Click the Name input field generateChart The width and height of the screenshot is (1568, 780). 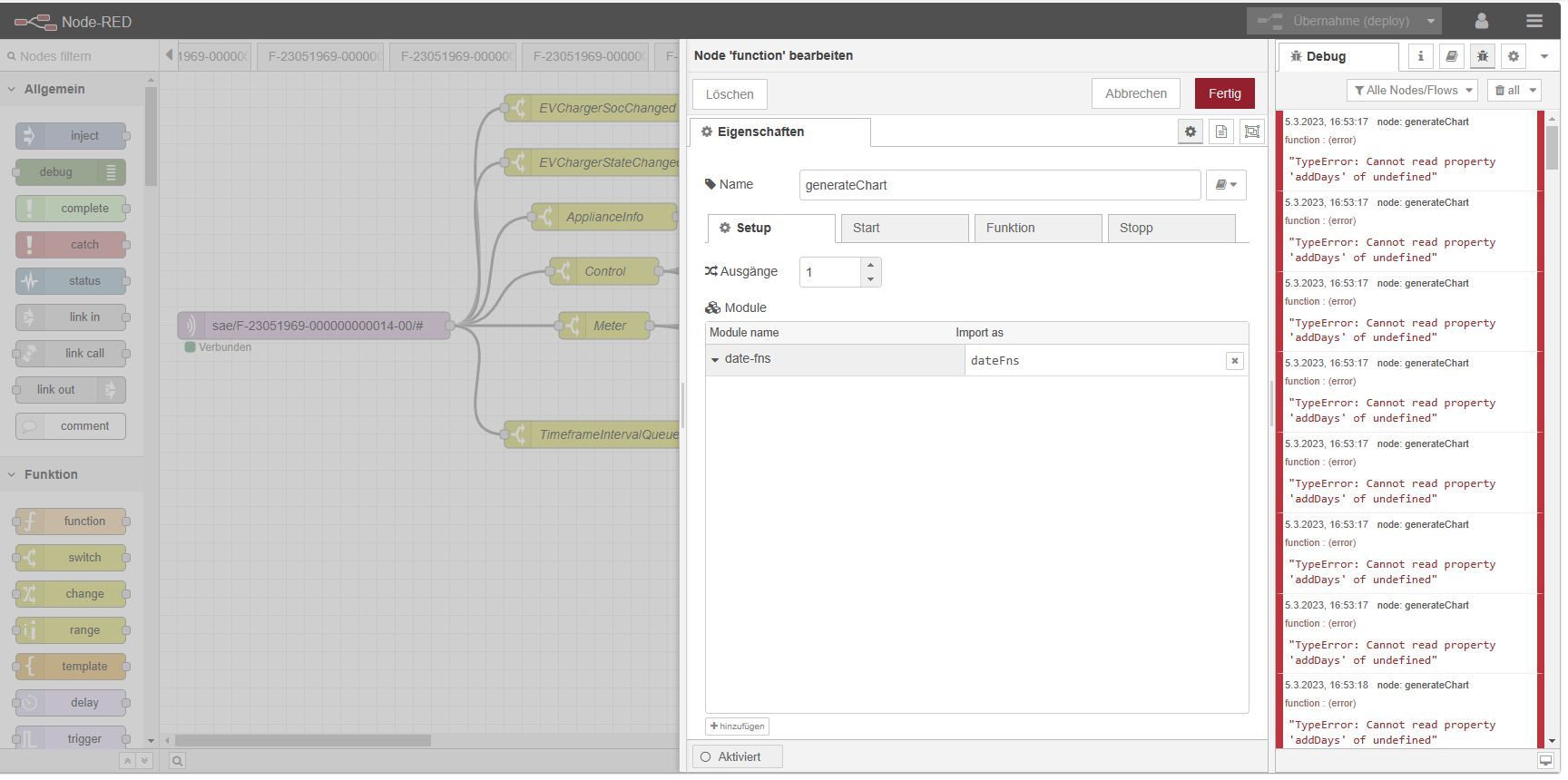pos(1000,185)
